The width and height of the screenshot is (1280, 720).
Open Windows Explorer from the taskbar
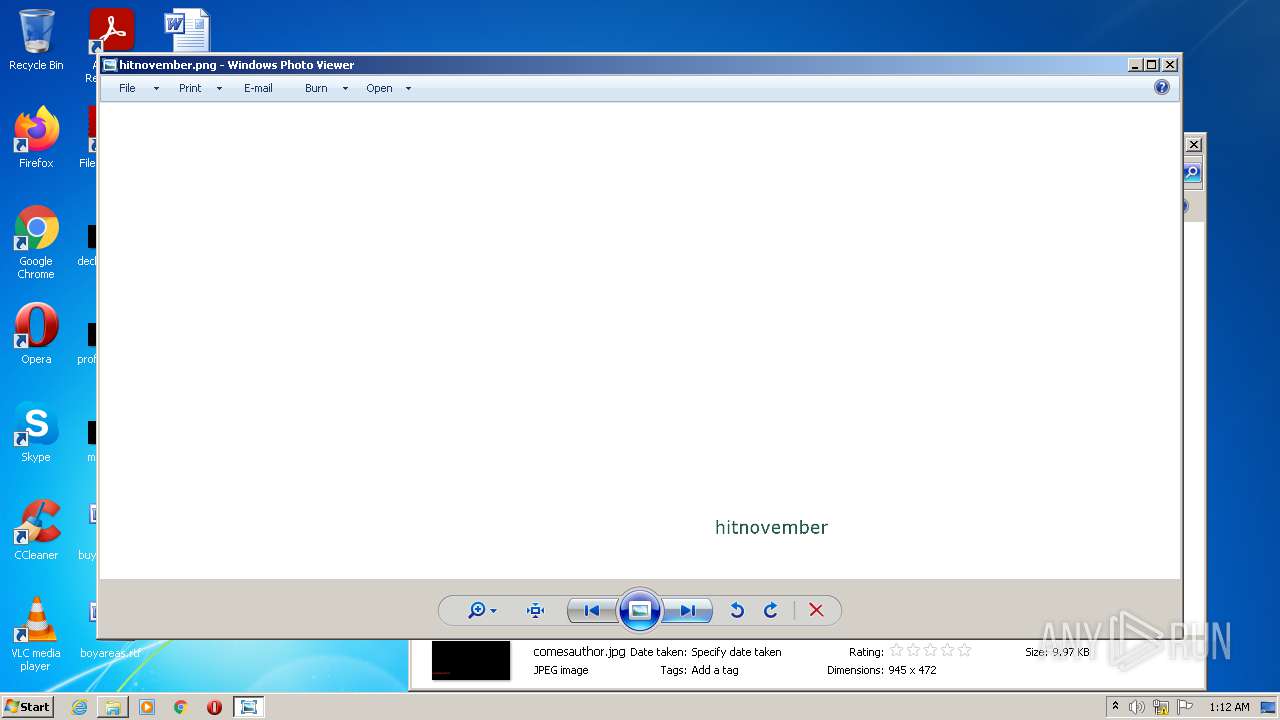(x=113, y=707)
